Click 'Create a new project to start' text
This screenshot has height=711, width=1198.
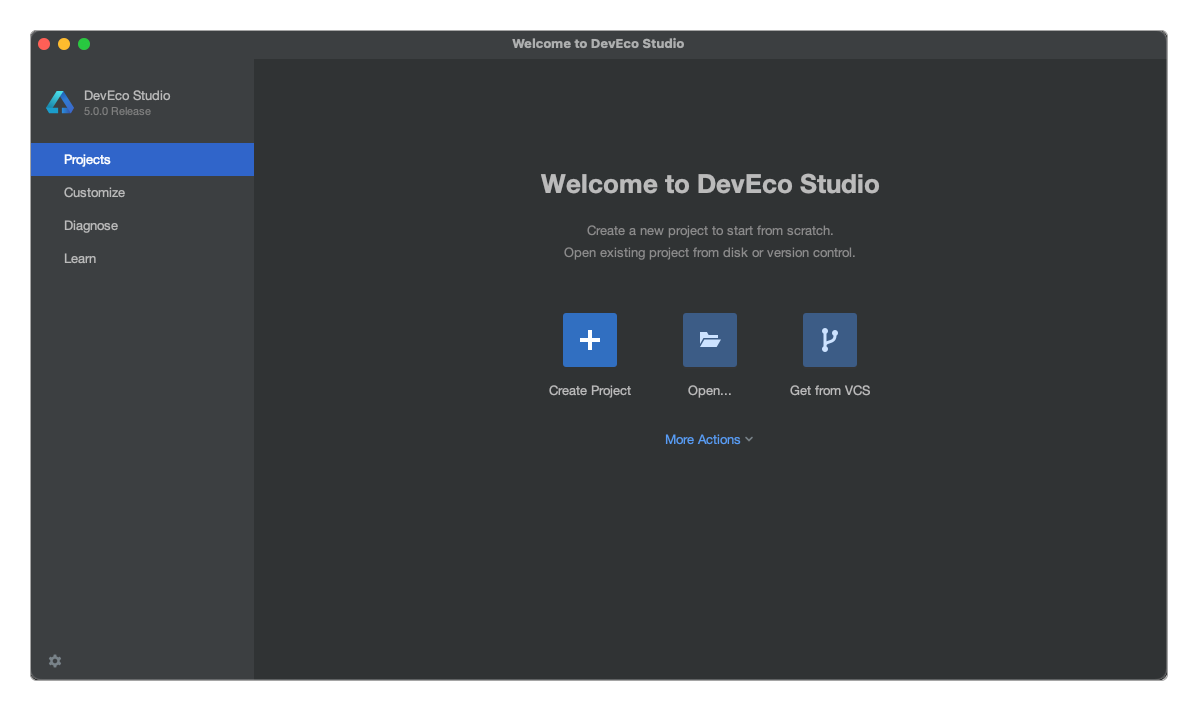click(709, 231)
